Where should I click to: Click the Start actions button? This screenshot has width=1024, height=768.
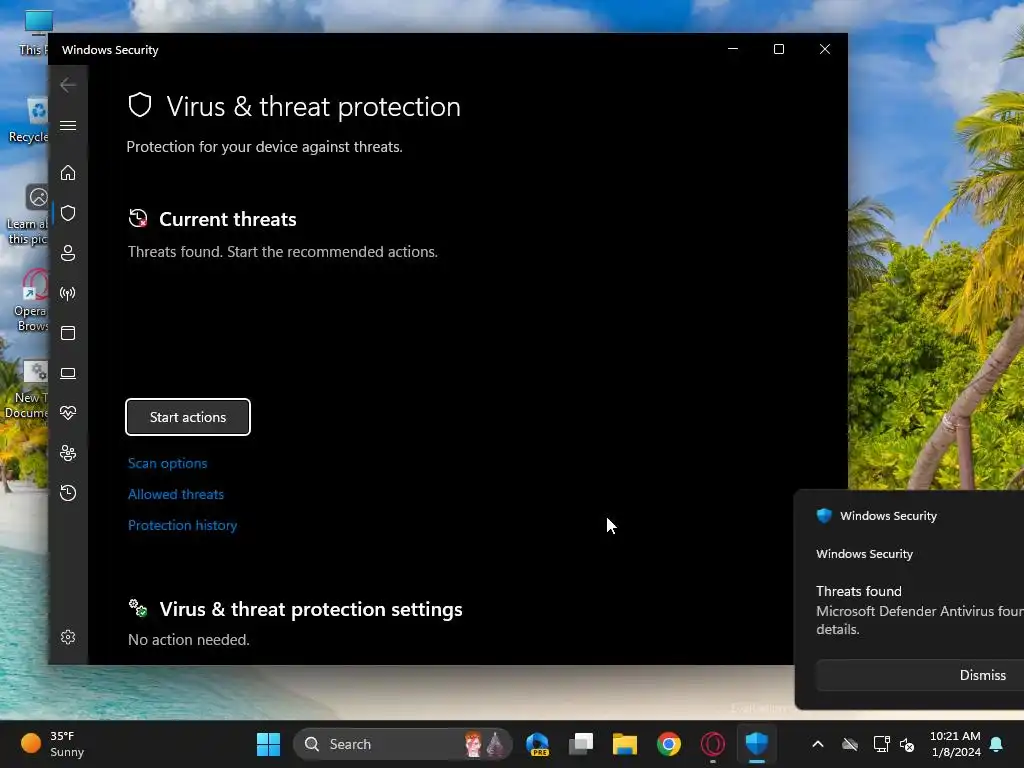pos(188,417)
